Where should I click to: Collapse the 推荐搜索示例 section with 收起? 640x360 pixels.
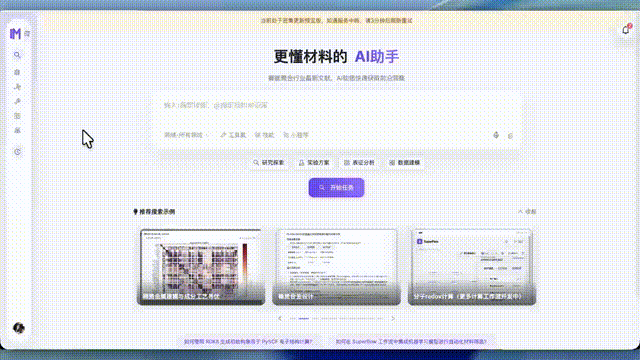[527, 211]
